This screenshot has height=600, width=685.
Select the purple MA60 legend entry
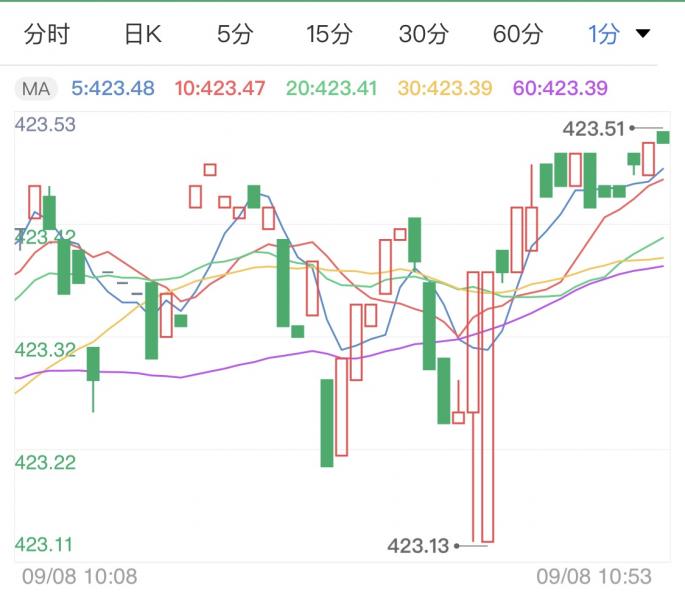[560, 88]
